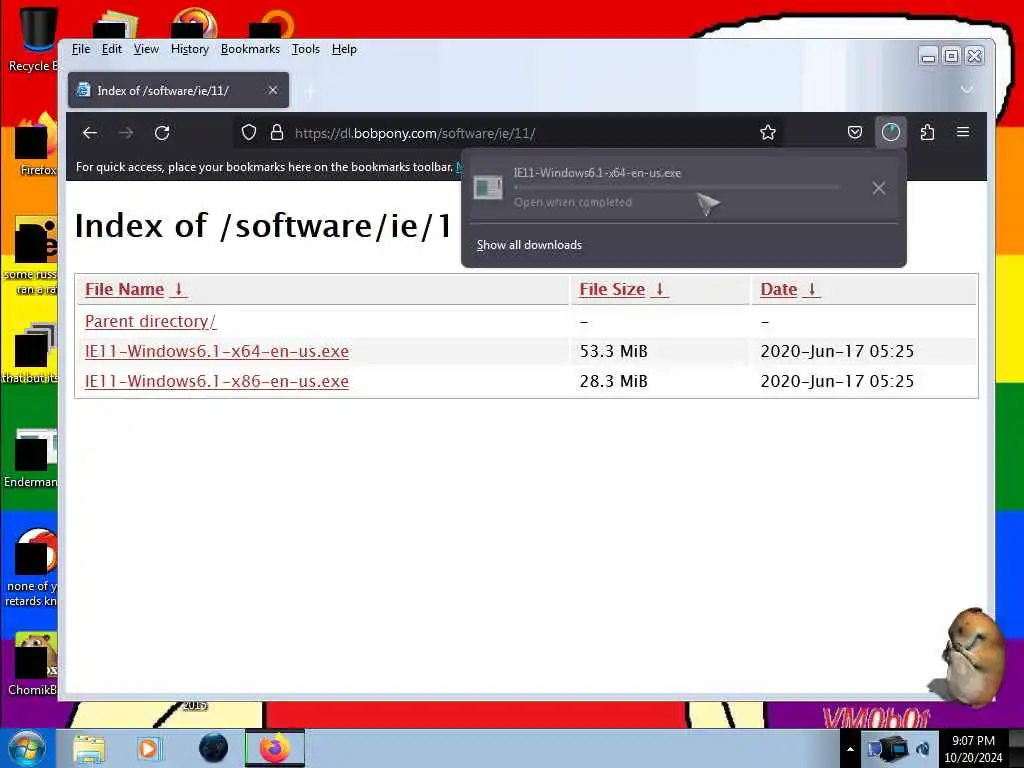Image resolution: width=1024 pixels, height=768 pixels.
Task: Open Windows Explorer from the taskbar
Action: click(89, 748)
